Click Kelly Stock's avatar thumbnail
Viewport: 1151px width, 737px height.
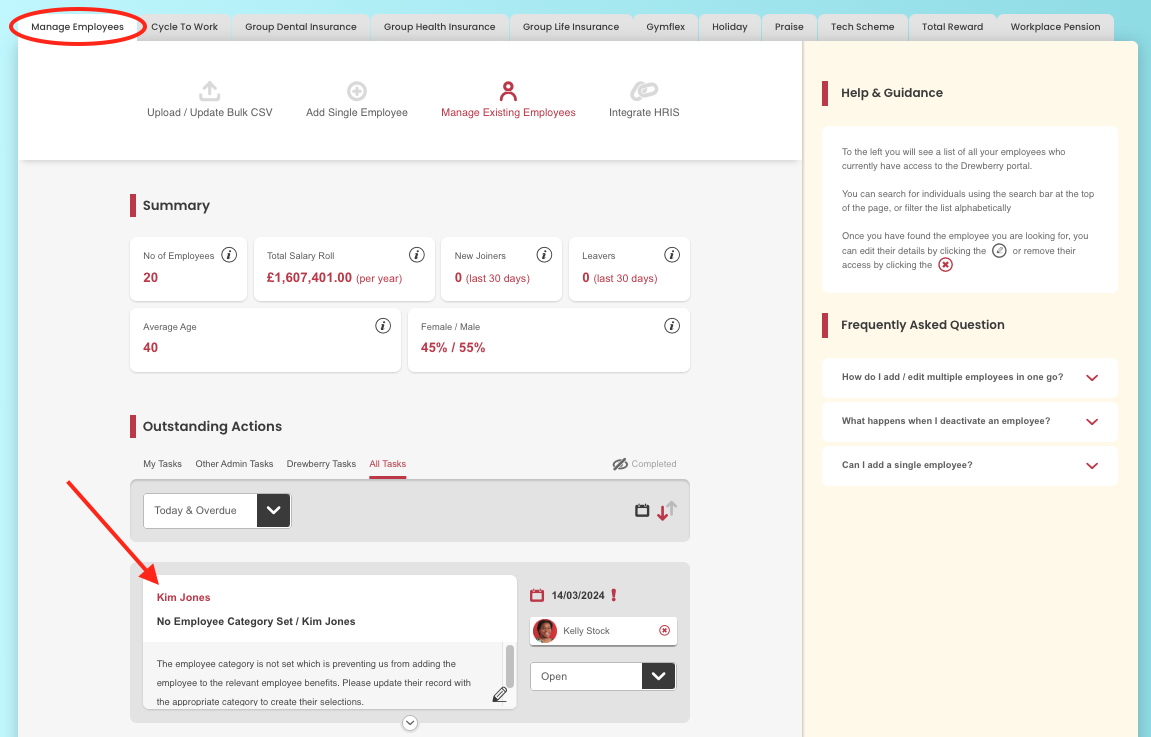[x=545, y=631]
